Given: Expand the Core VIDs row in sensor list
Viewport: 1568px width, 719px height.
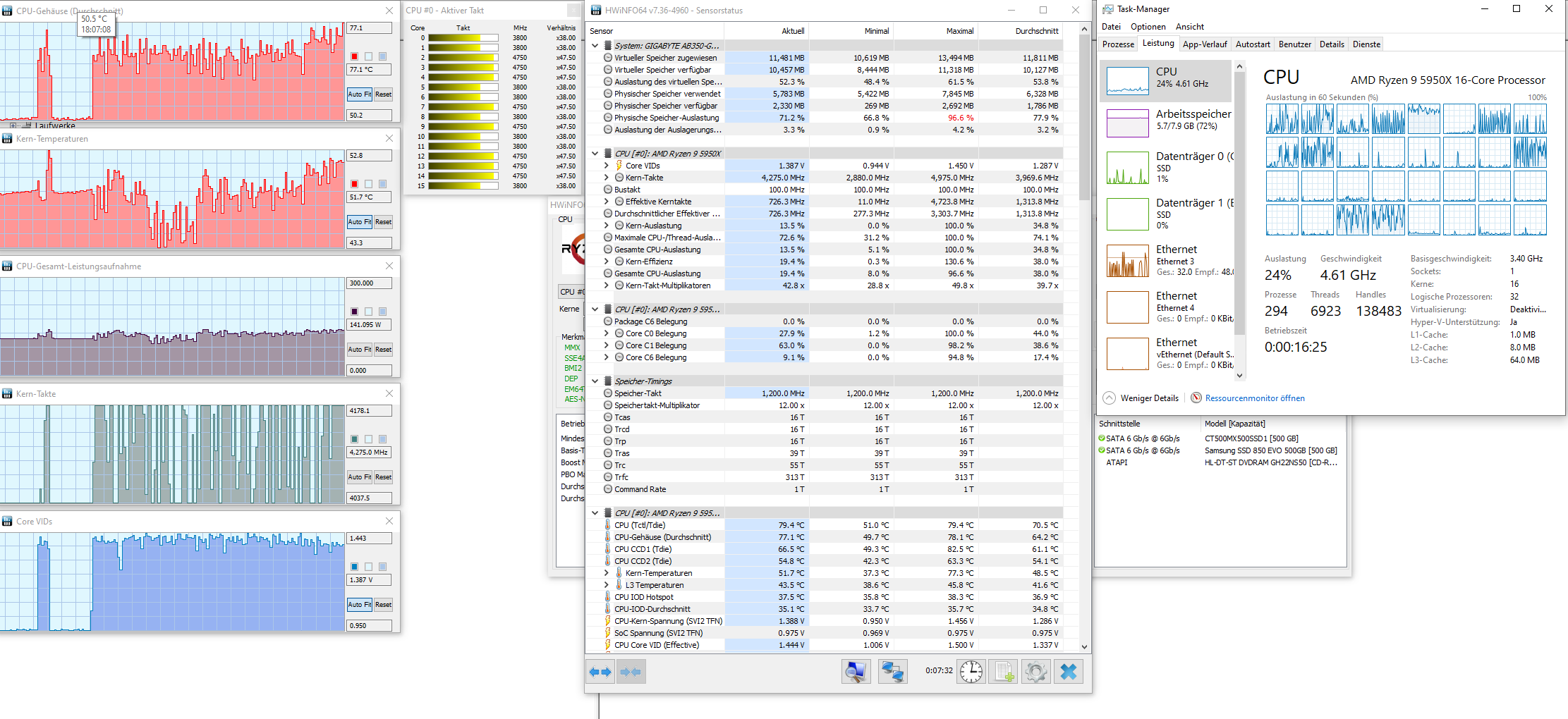Looking at the screenshot, I should [606, 166].
